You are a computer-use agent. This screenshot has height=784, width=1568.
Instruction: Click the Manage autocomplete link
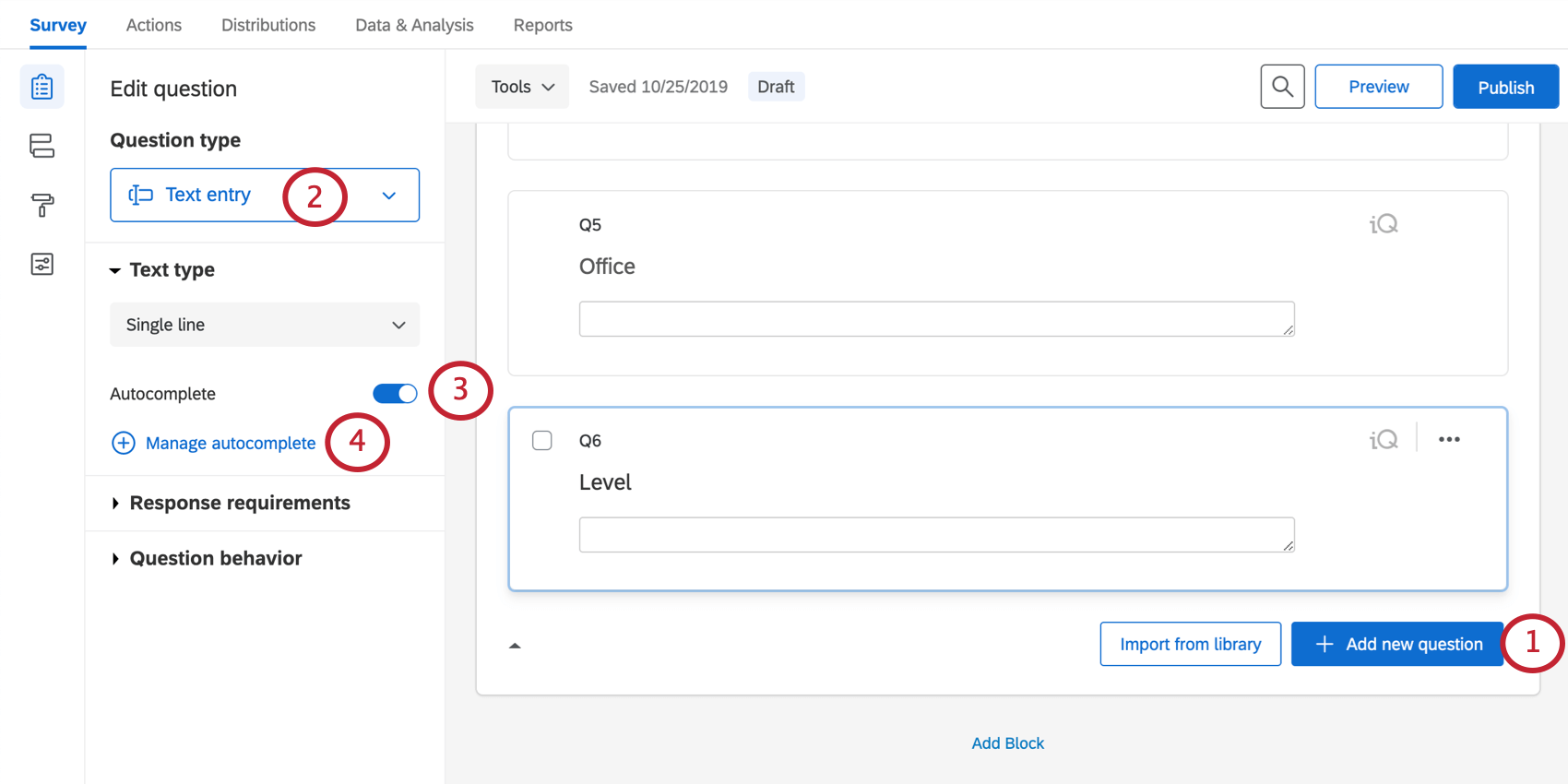230,444
